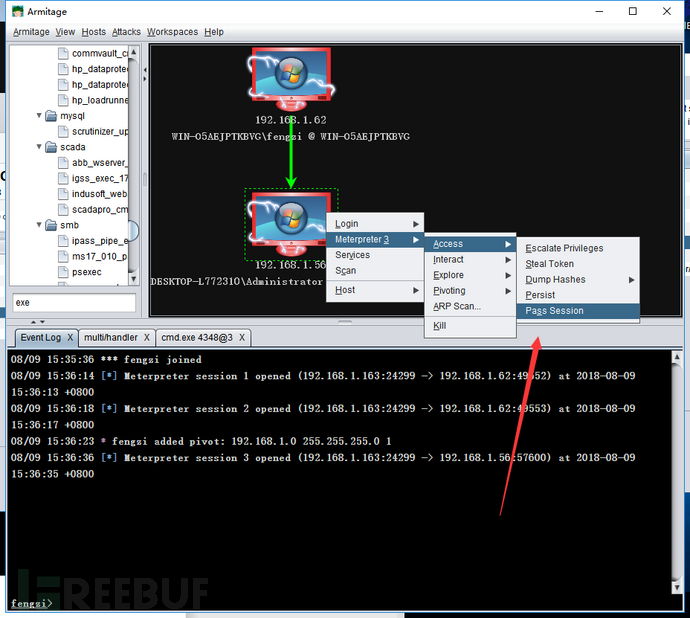Image resolution: width=690 pixels, height=618 pixels.
Task: Open the Attacks menu
Action: (126, 32)
